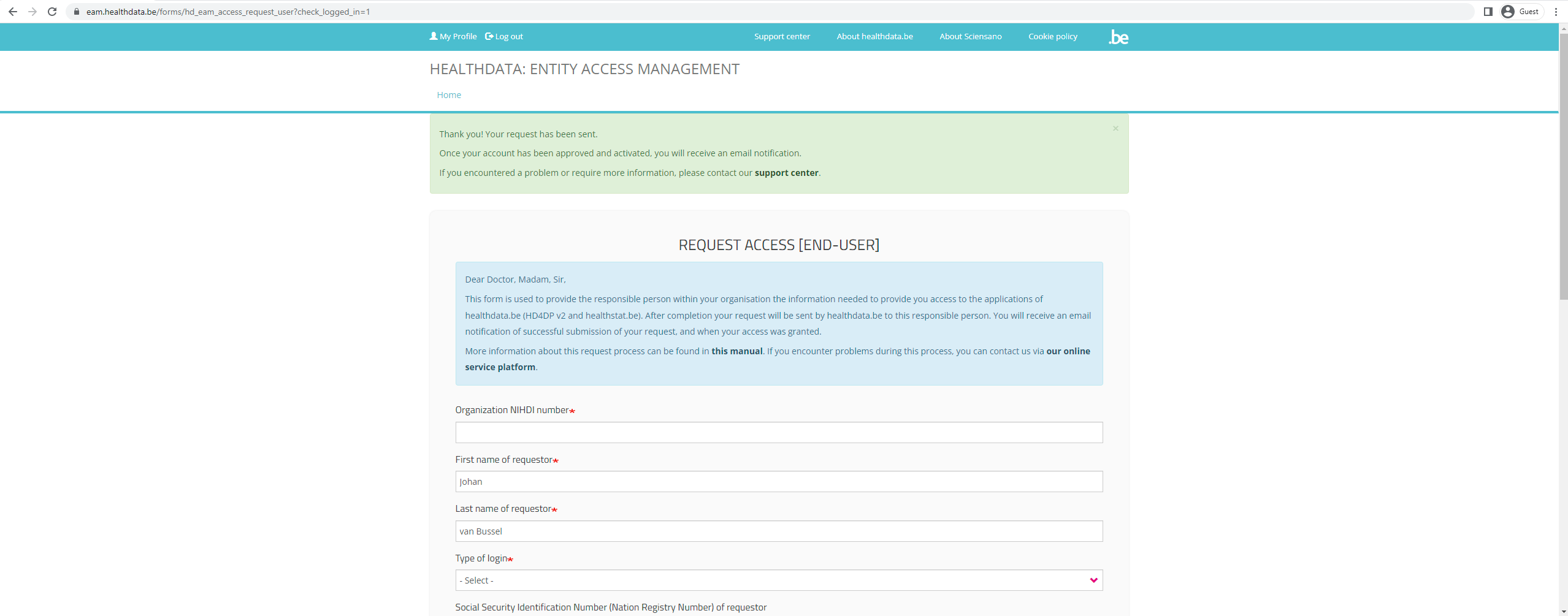The width and height of the screenshot is (1568, 616).
Task: Click into Organization NIHDI number field
Action: 778,433
